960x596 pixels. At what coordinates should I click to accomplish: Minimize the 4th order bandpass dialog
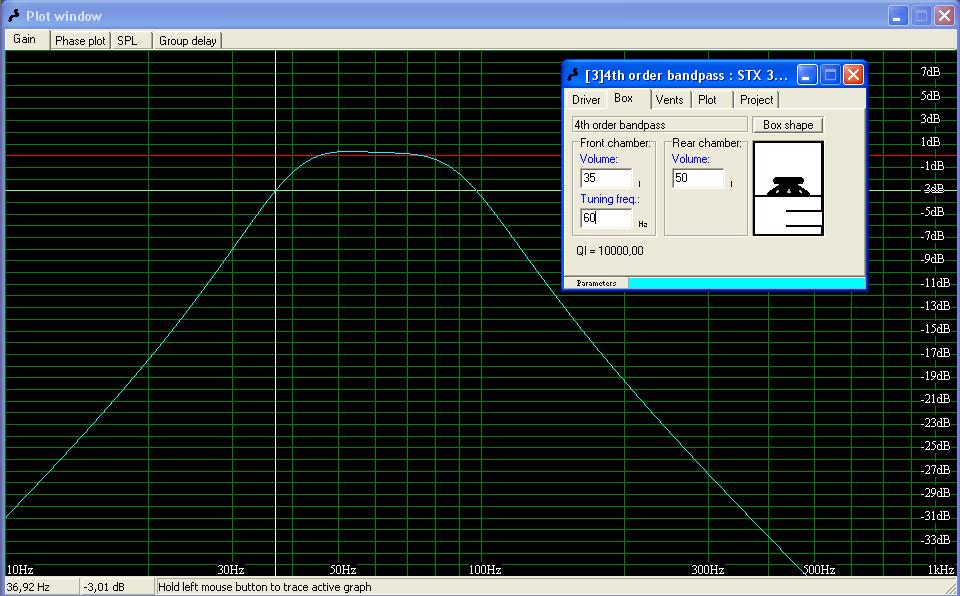click(x=807, y=75)
